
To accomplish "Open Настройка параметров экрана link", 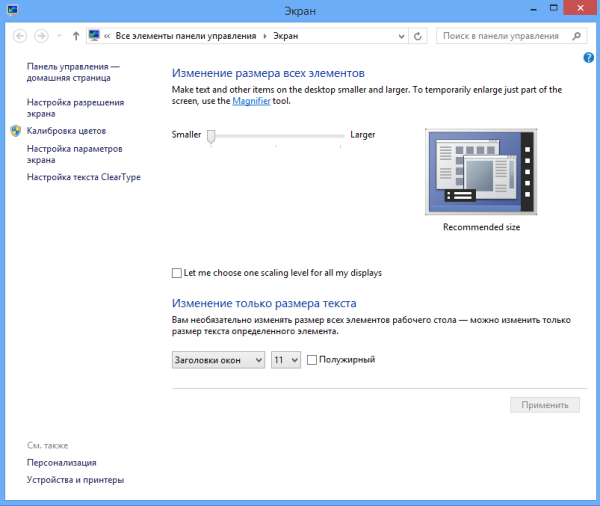I will point(75,154).
